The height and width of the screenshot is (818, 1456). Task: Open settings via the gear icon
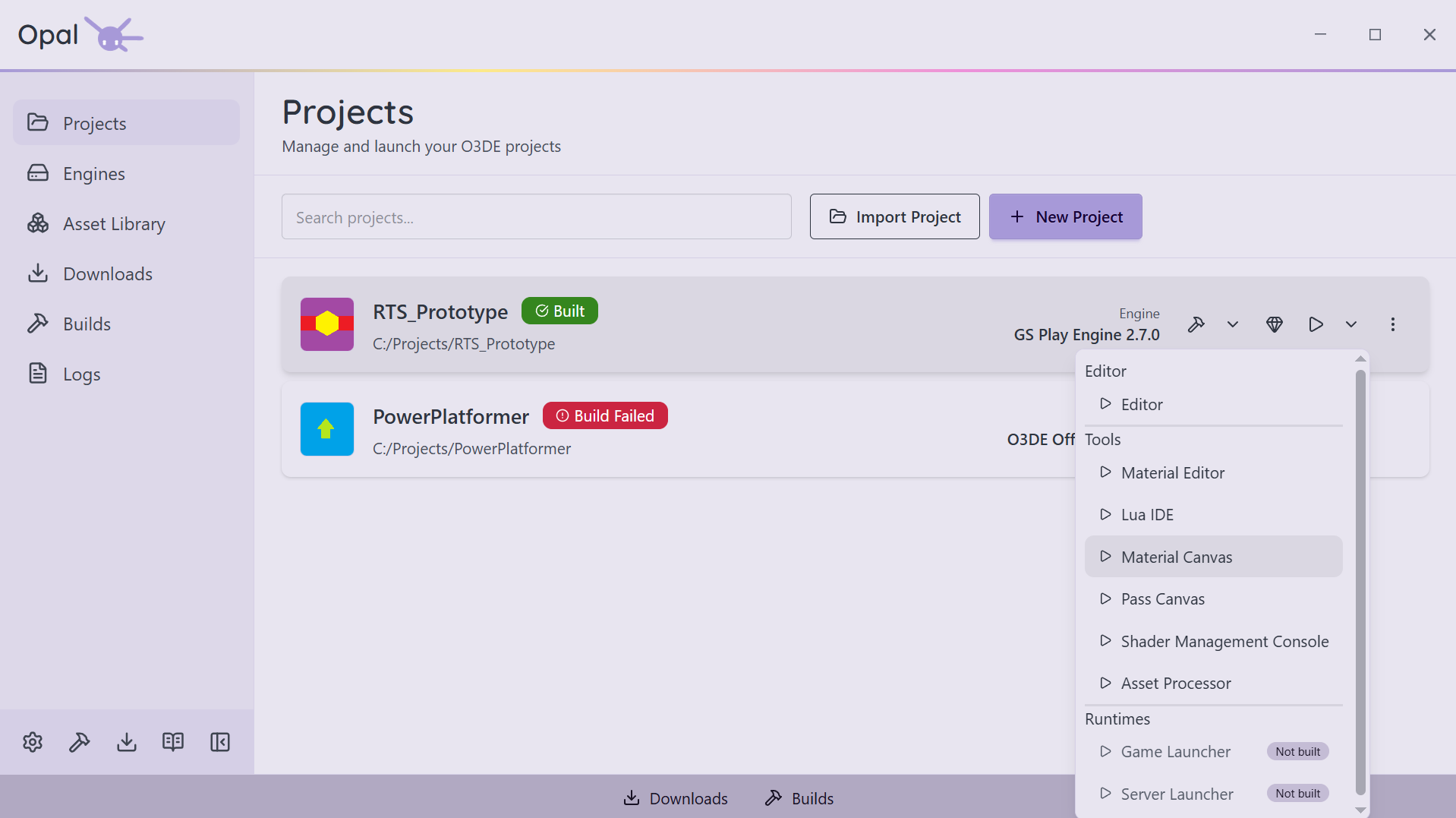coord(33,742)
